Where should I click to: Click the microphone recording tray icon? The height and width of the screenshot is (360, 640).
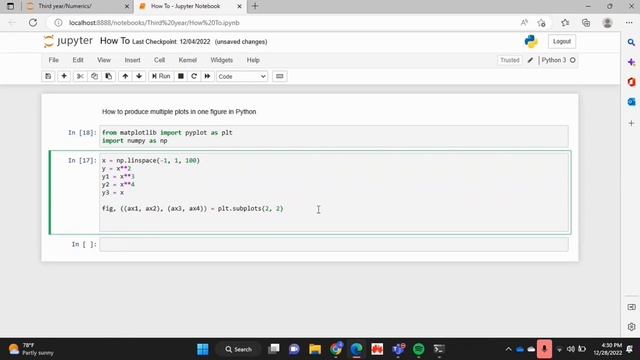point(544,349)
